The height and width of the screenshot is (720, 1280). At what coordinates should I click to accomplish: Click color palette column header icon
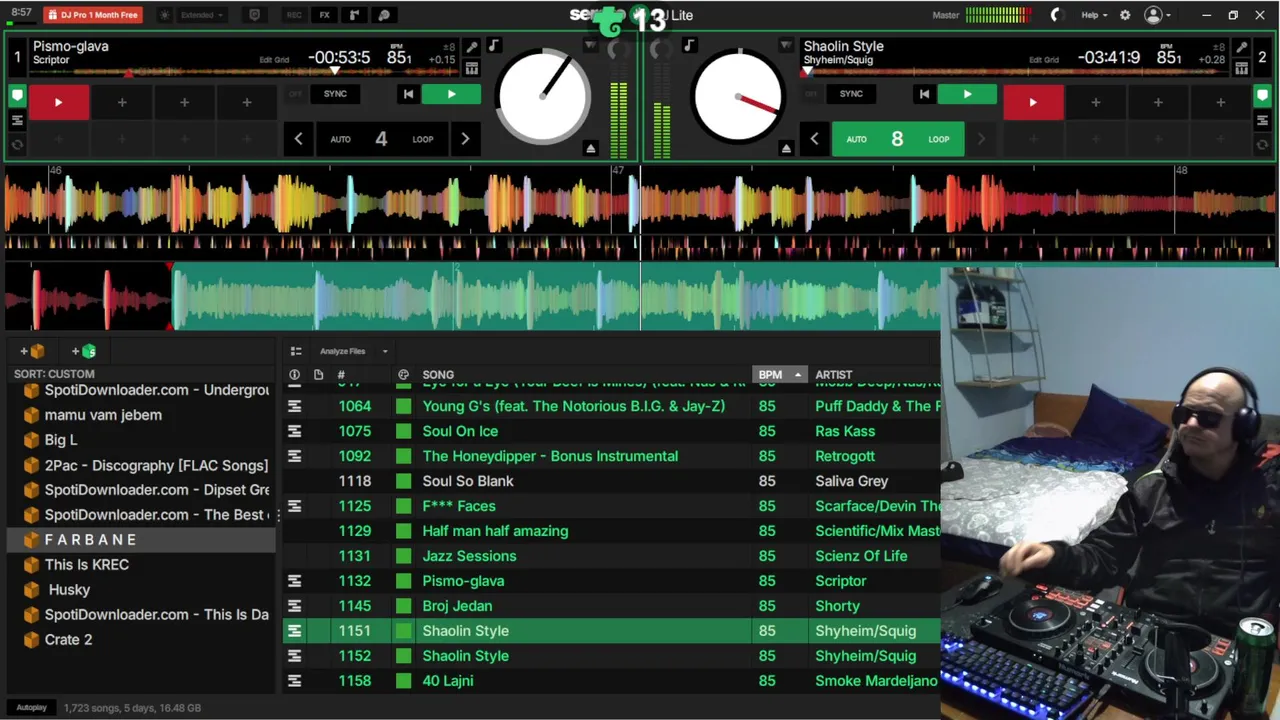point(403,375)
